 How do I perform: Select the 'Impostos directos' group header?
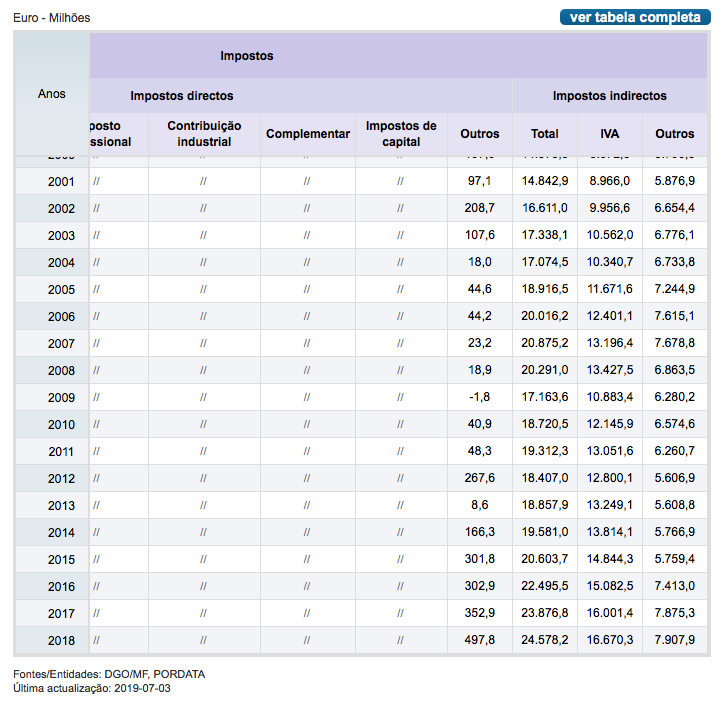(182, 96)
